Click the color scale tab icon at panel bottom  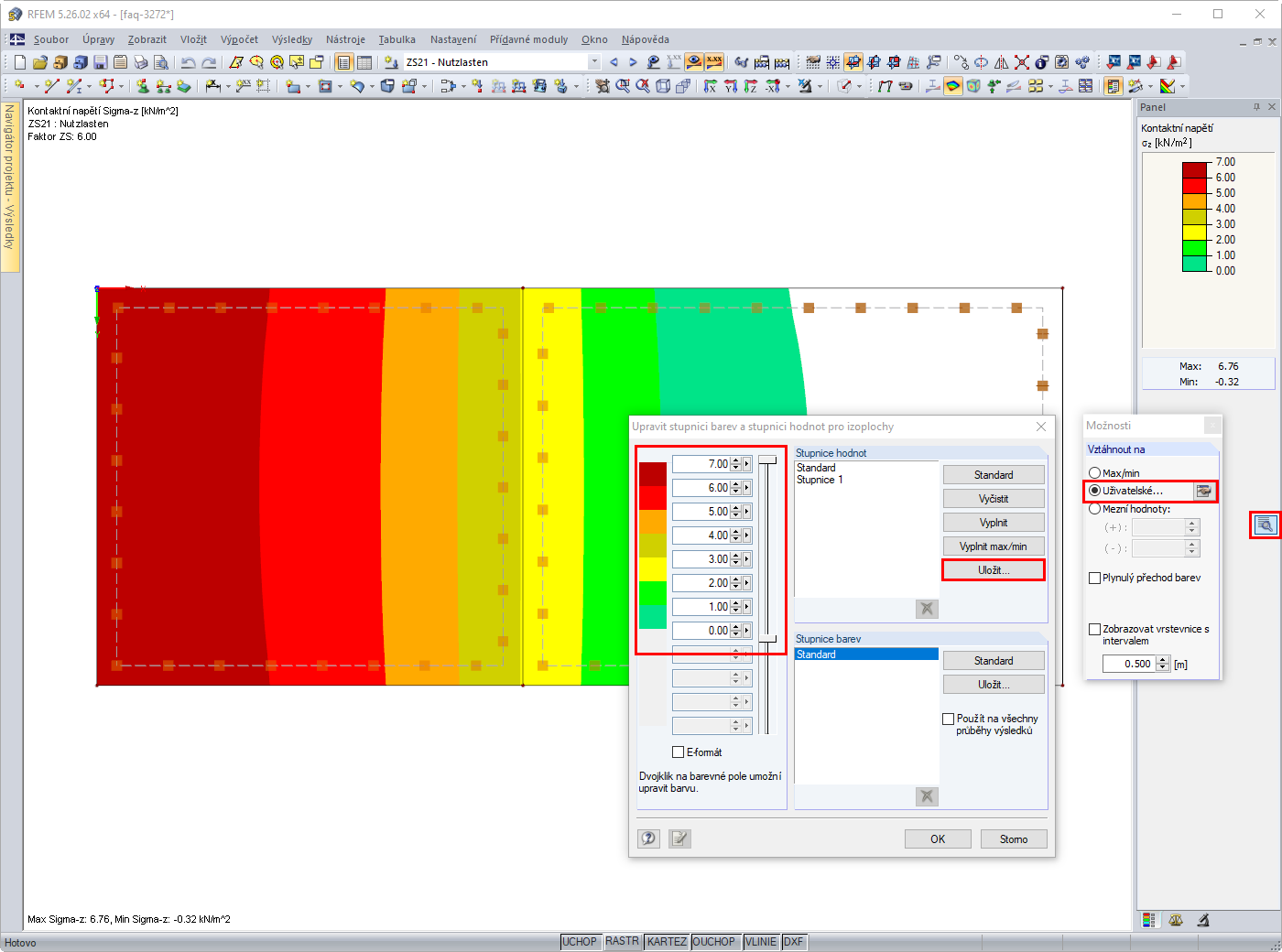(x=1148, y=920)
